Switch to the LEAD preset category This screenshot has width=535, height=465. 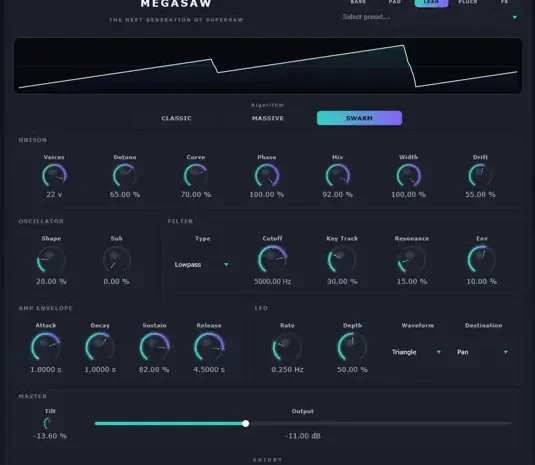point(431,2)
